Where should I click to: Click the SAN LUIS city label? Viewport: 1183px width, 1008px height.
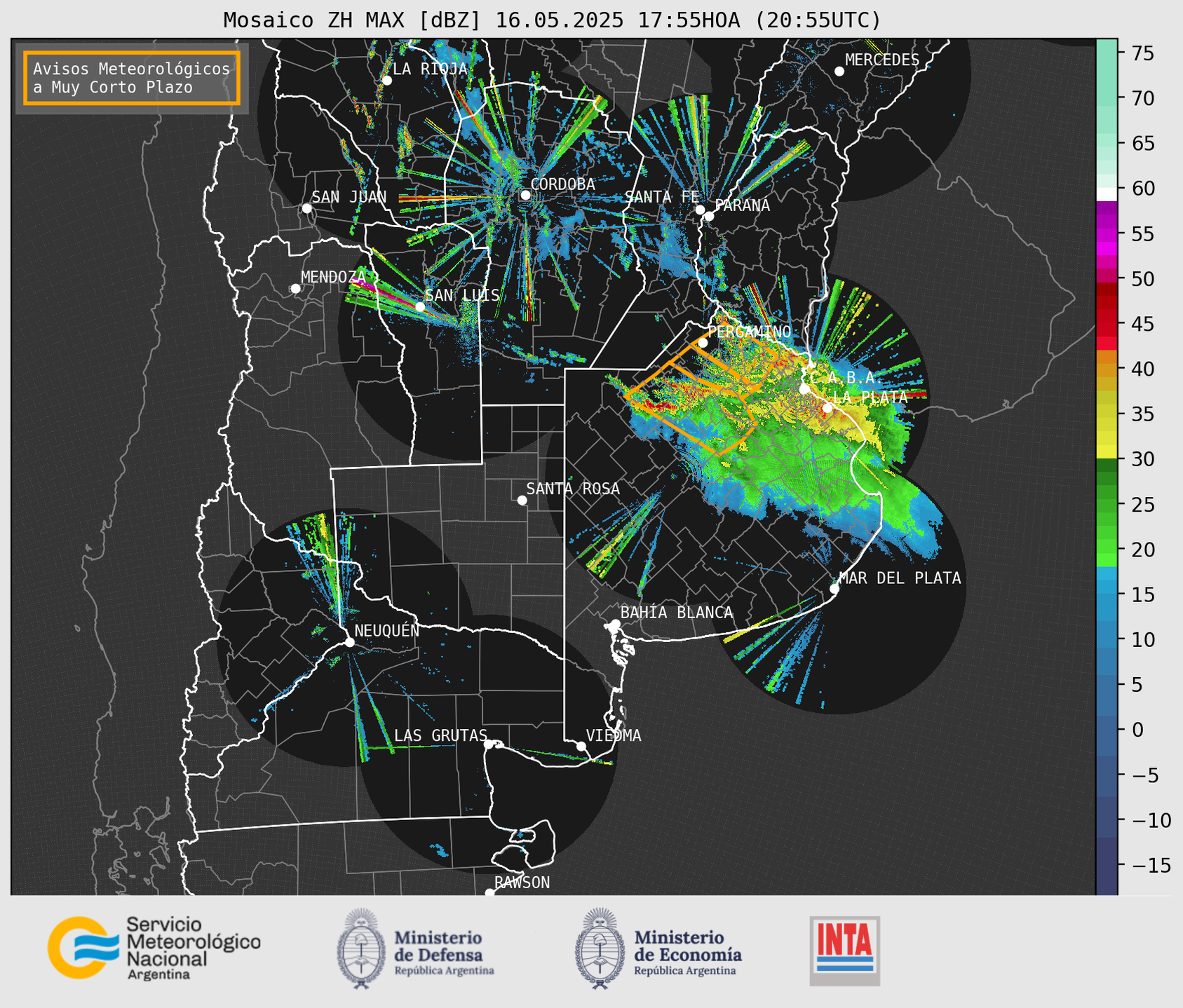[x=462, y=295]
